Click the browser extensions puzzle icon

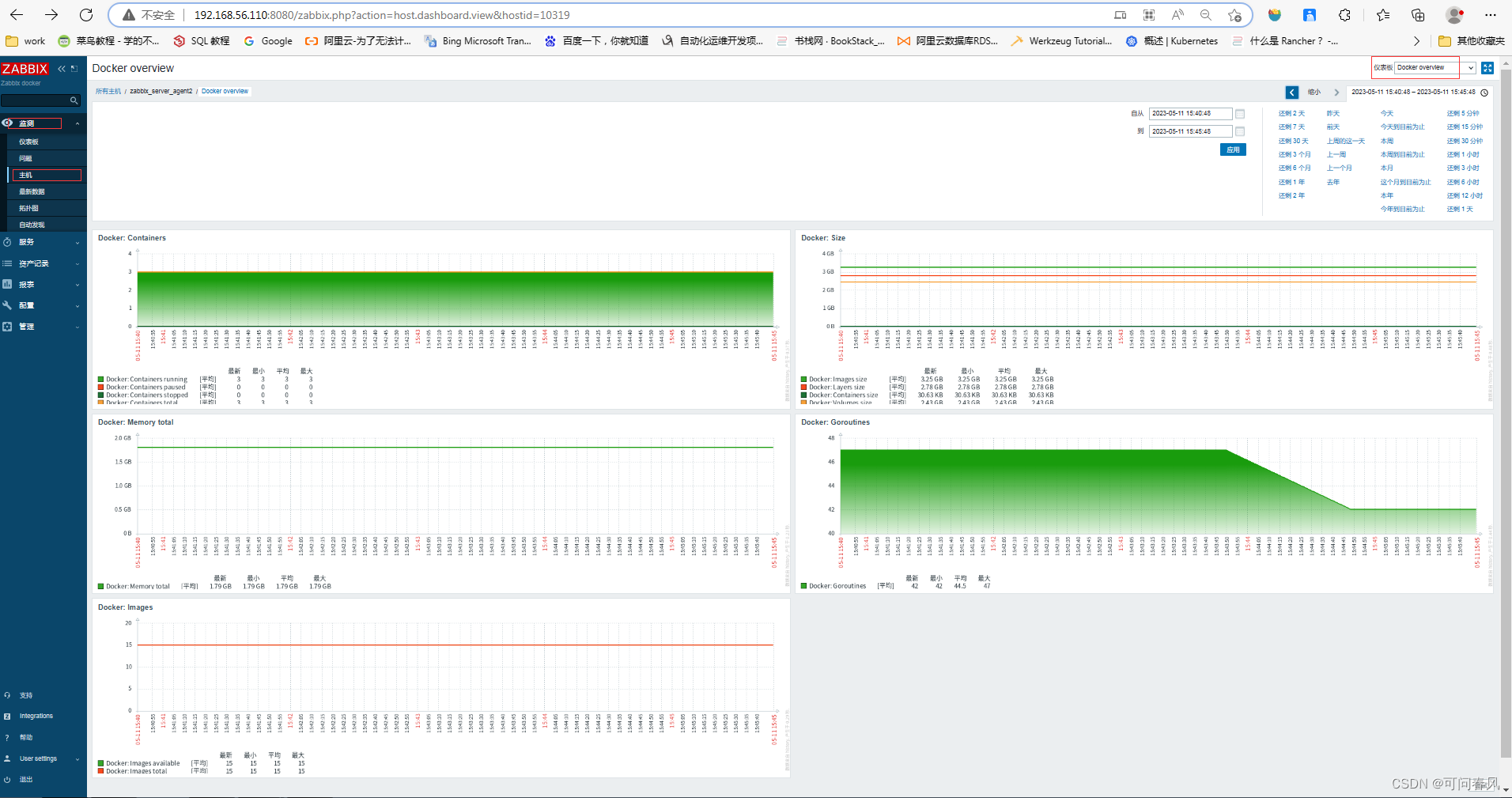coord(1344,15)
